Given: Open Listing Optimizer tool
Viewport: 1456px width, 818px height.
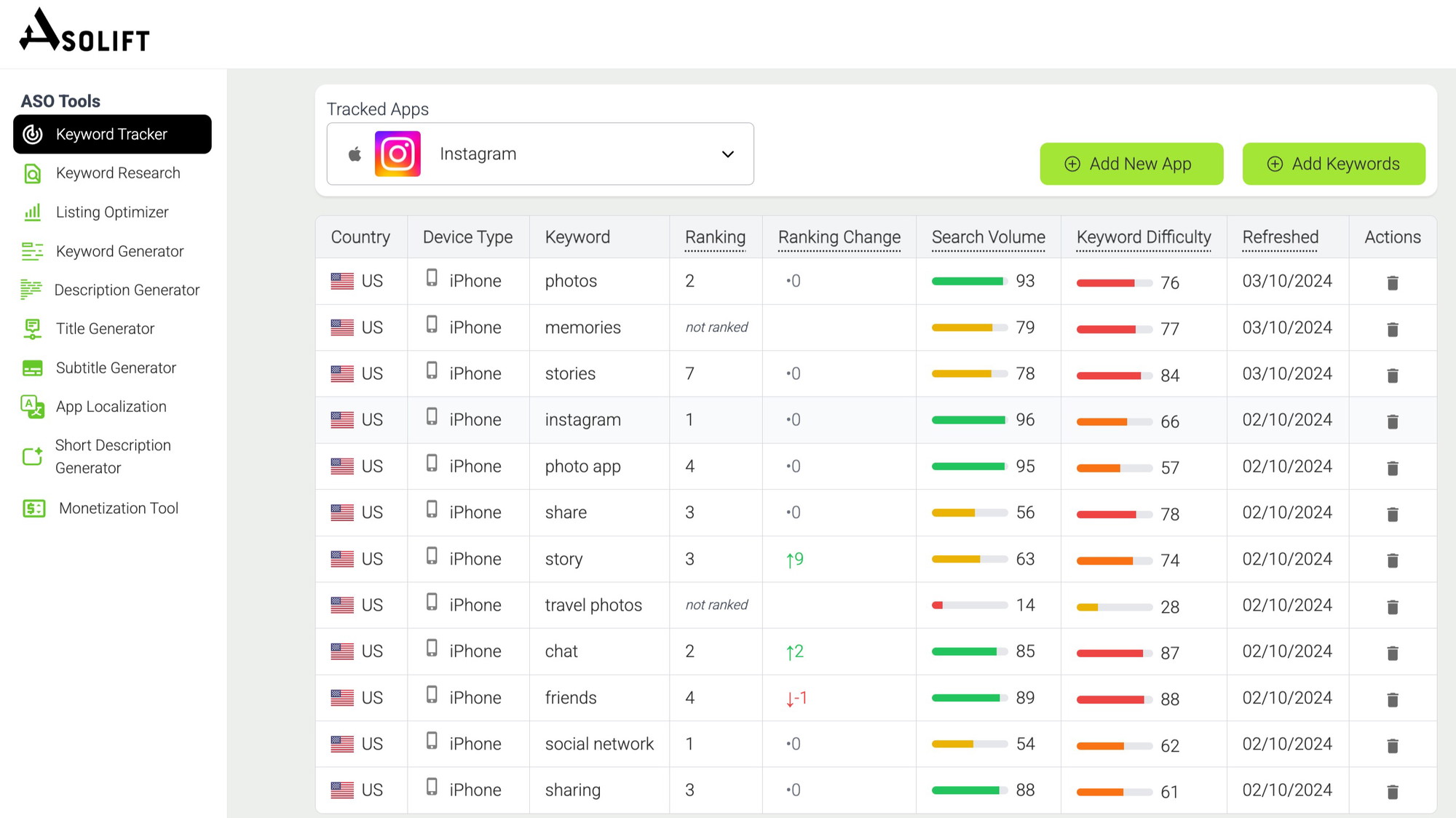Looking at the screenshot, I should (x=112, y=212).
